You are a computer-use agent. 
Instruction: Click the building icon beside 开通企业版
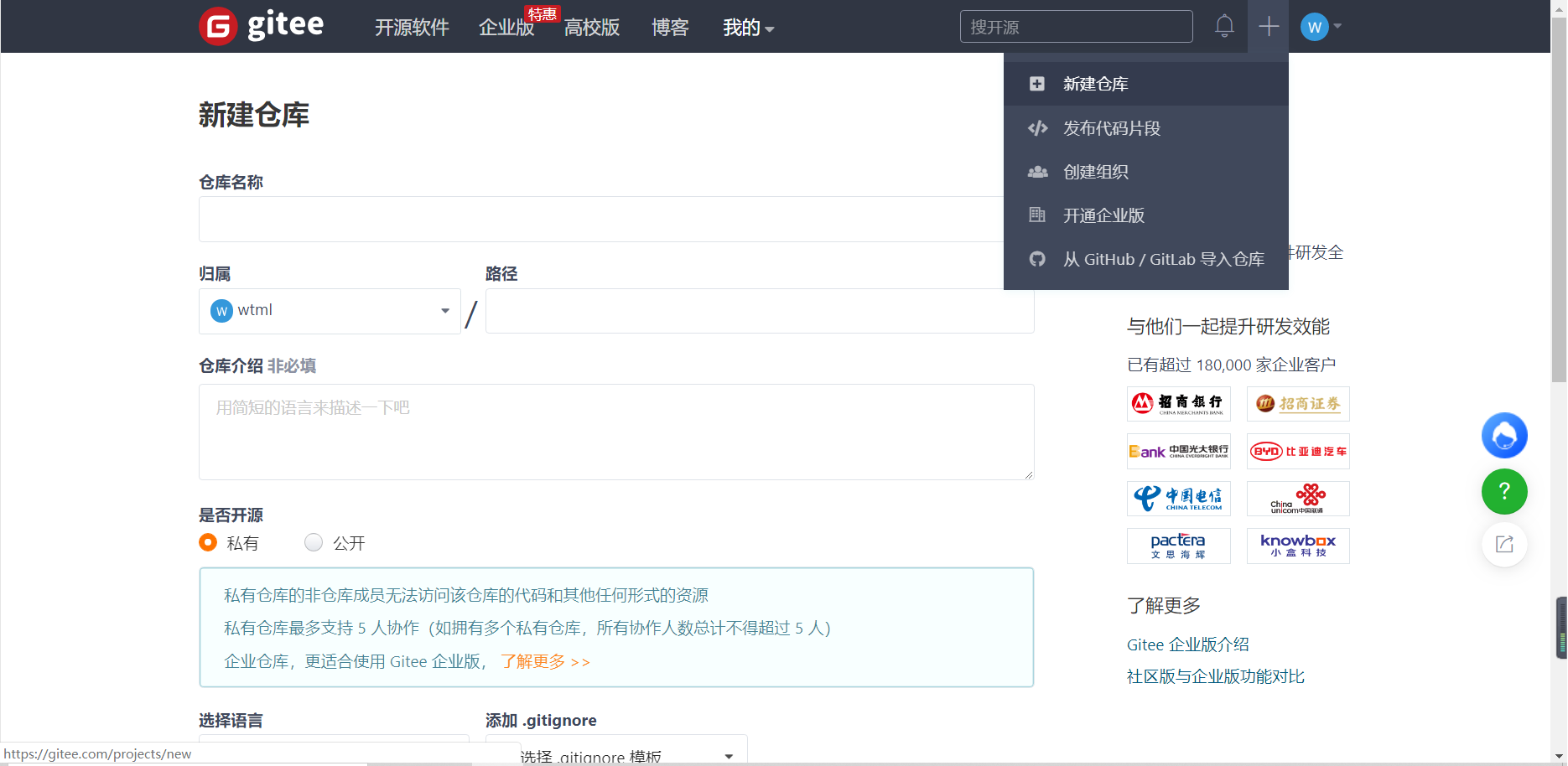(x=1037, y=215)
